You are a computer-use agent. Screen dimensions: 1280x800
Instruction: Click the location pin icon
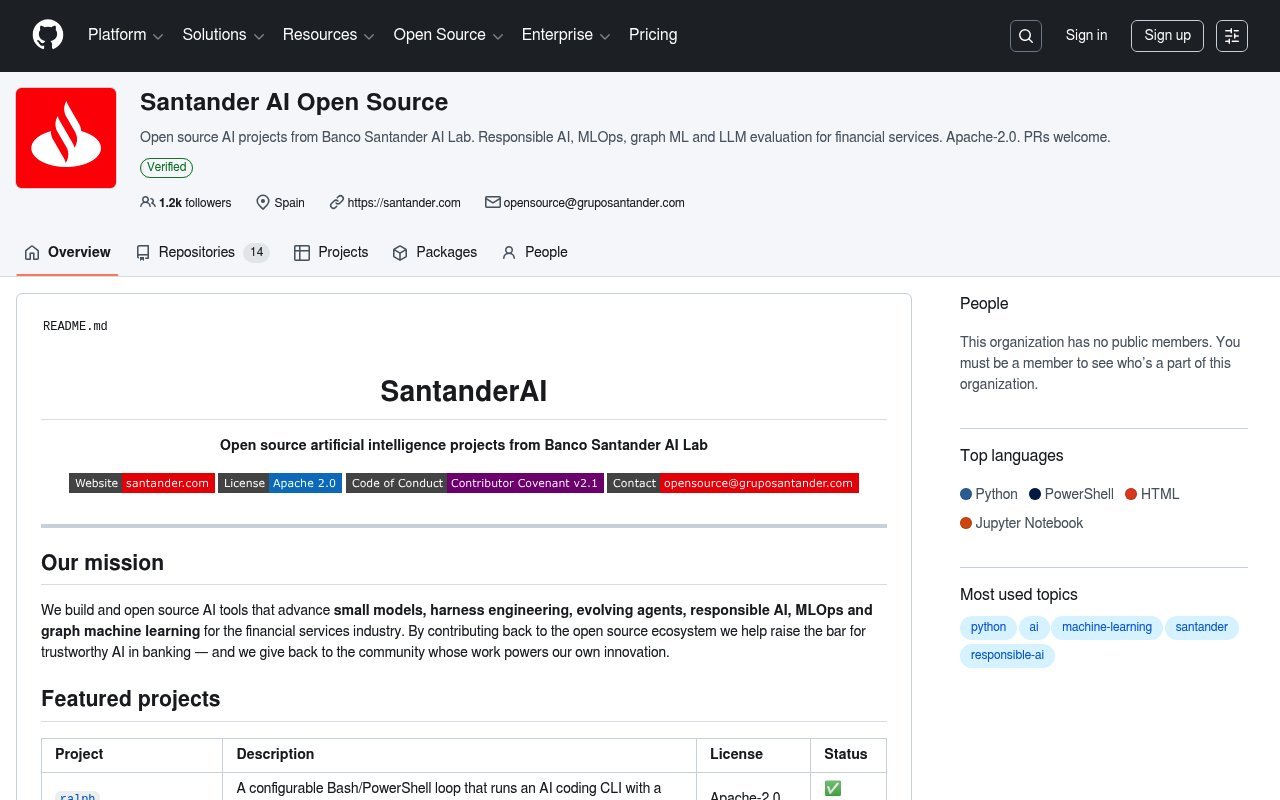coord(263,202)
